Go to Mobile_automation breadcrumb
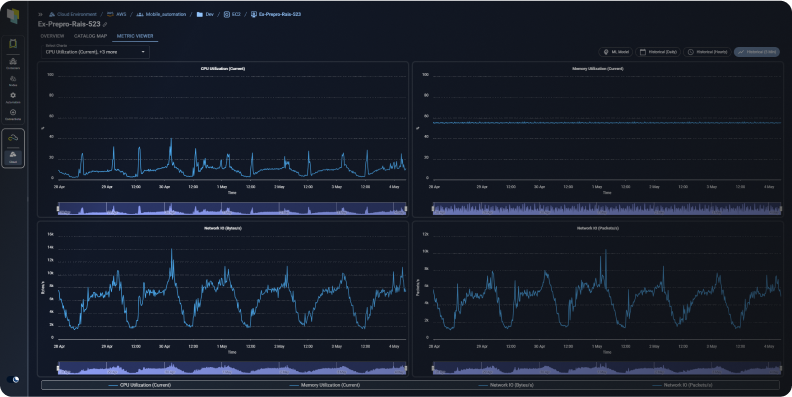Image resolution: width=792 pixels, height=397 pixels. click(161, 14)
